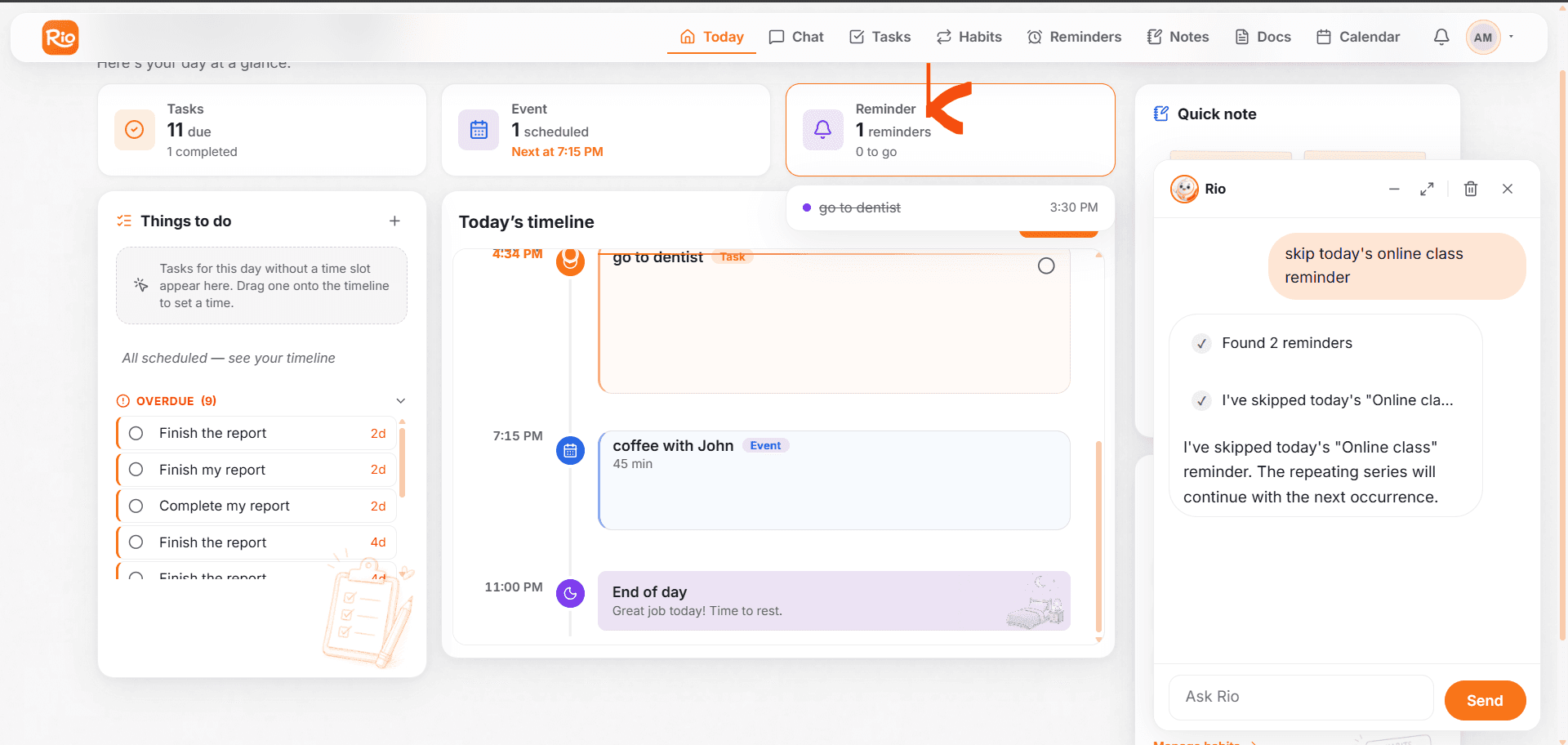The width and height of the screenshot is (1568, 745).
Task: Open the Quick note edit icon
Action: pos(1160,114)
